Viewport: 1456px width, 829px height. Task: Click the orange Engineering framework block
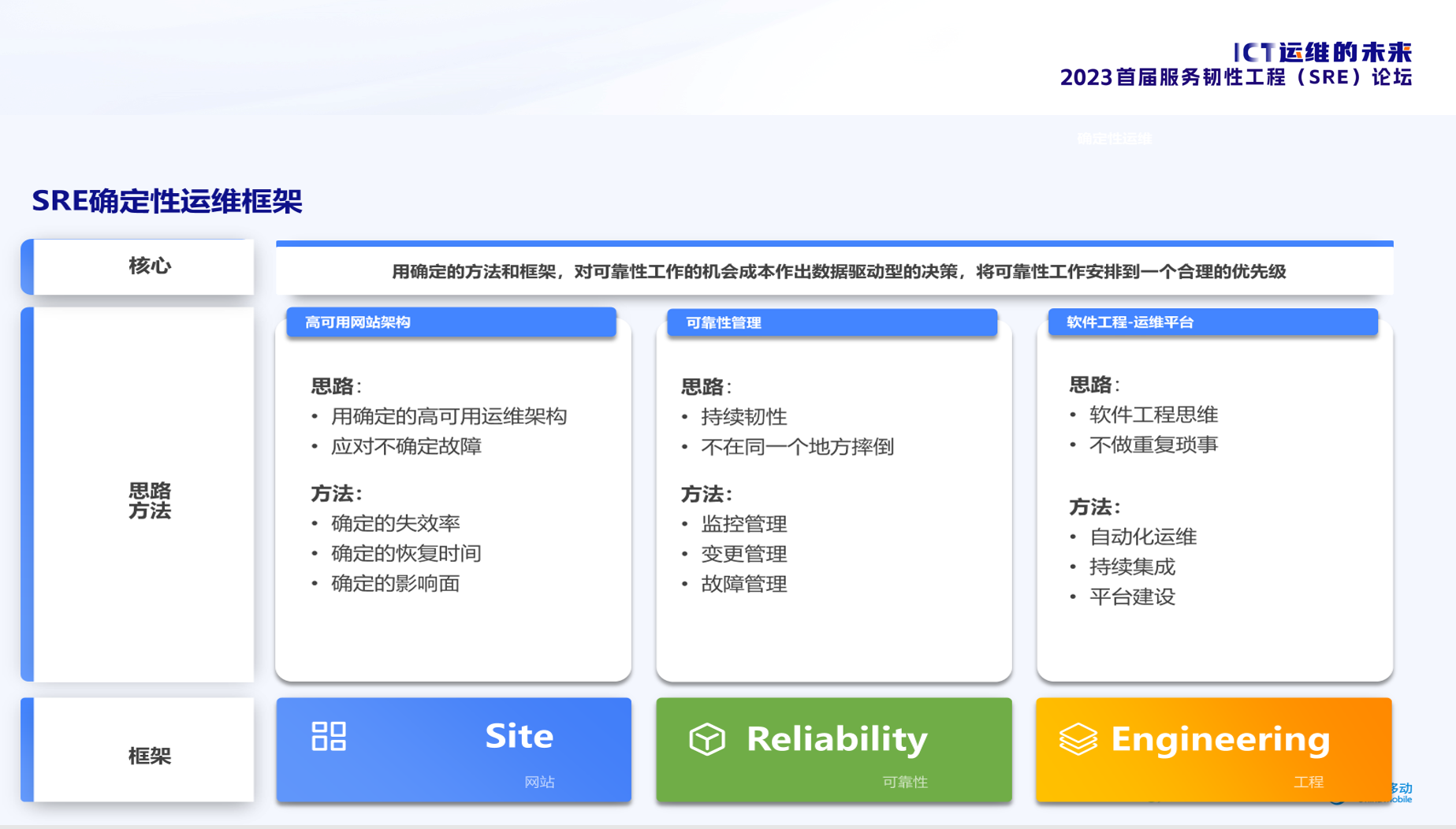point(1214,750)
